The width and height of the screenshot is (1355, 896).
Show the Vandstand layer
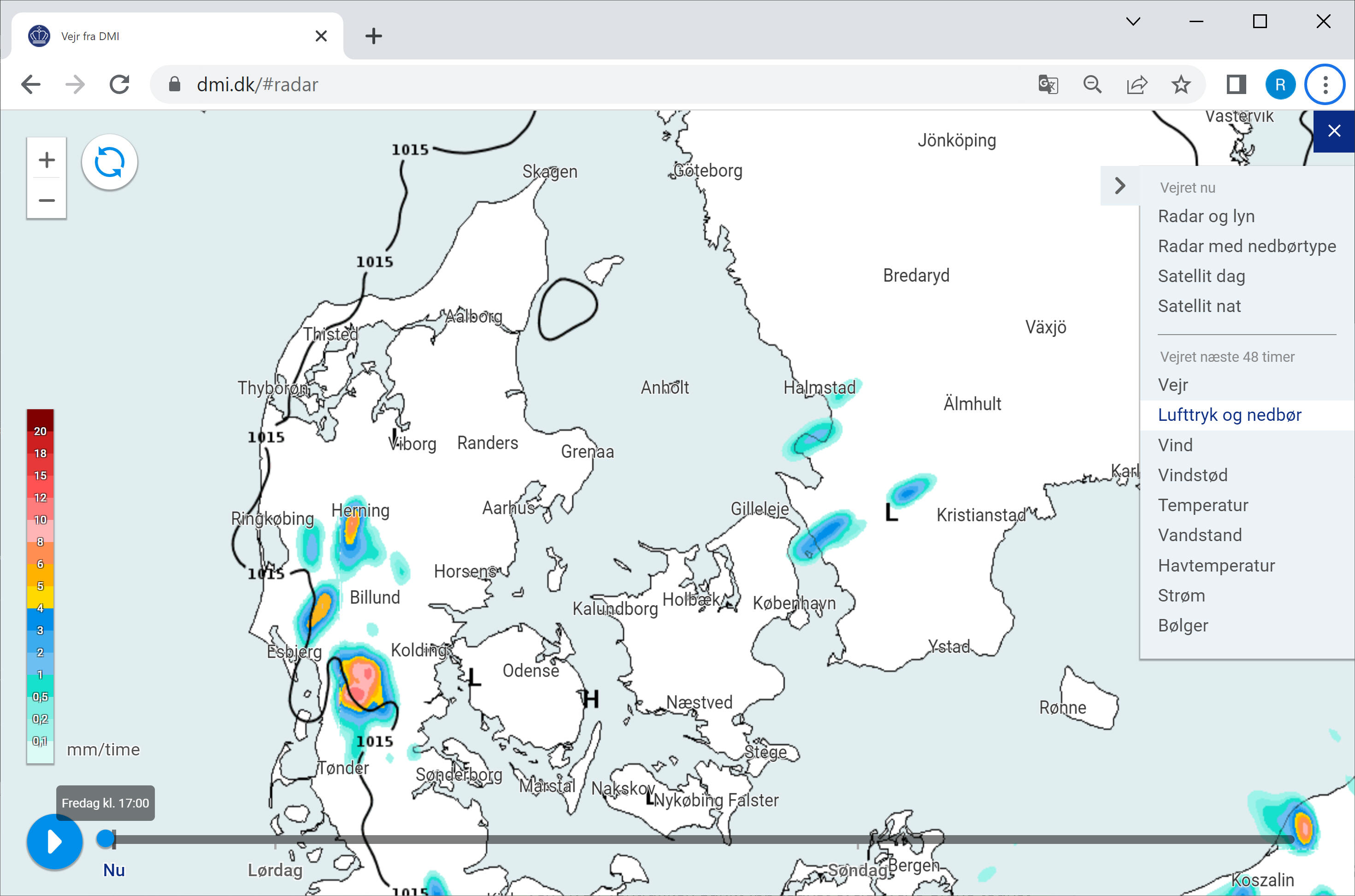click(1200, 536)
